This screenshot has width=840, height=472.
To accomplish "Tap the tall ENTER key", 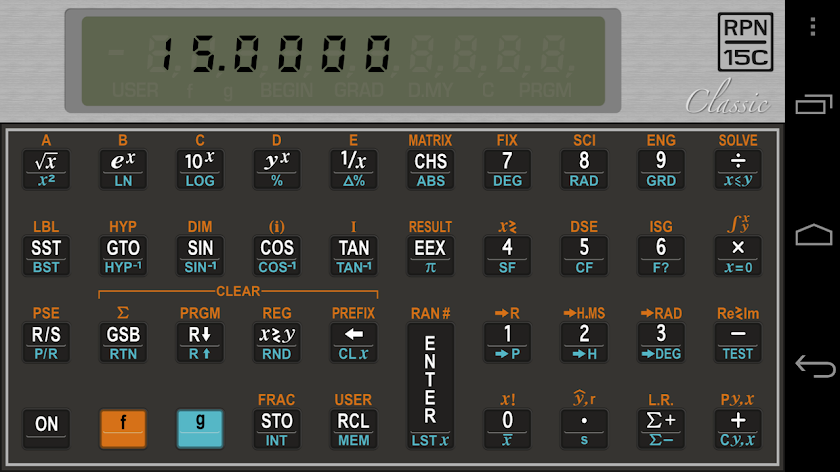I will tap(431, 386).
